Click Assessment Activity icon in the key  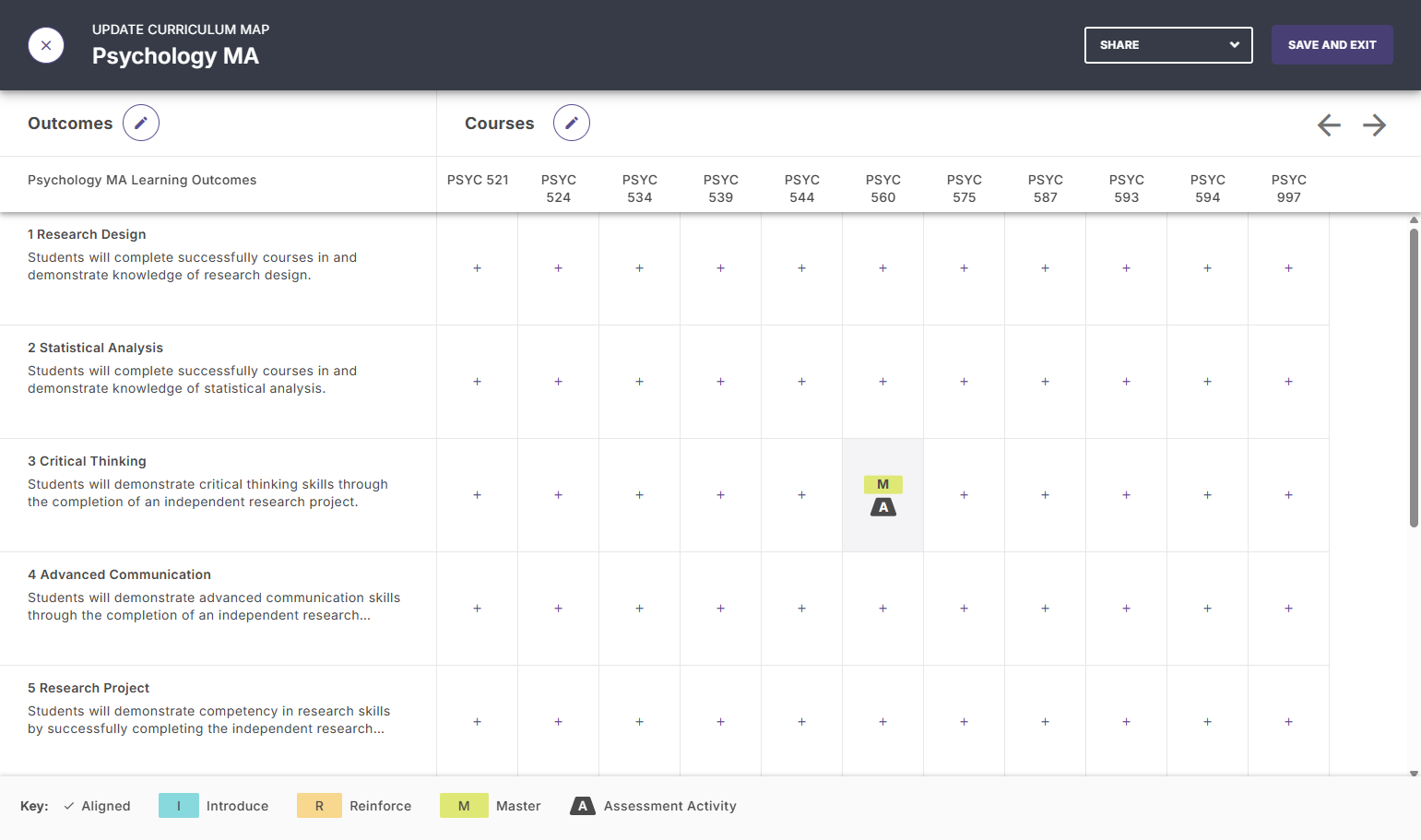(x=583, y=806)
